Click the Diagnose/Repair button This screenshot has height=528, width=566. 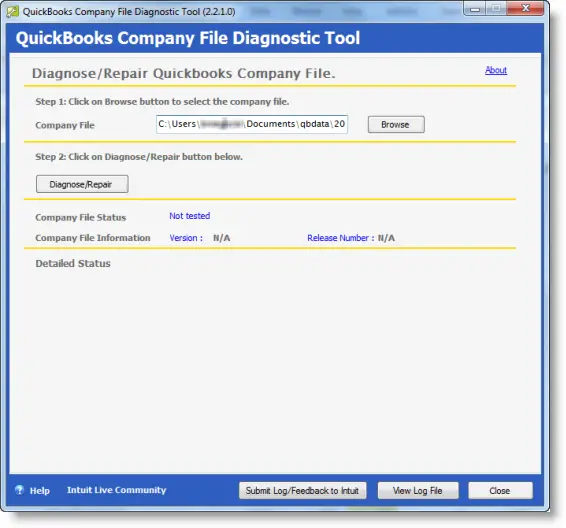[82, 184]
